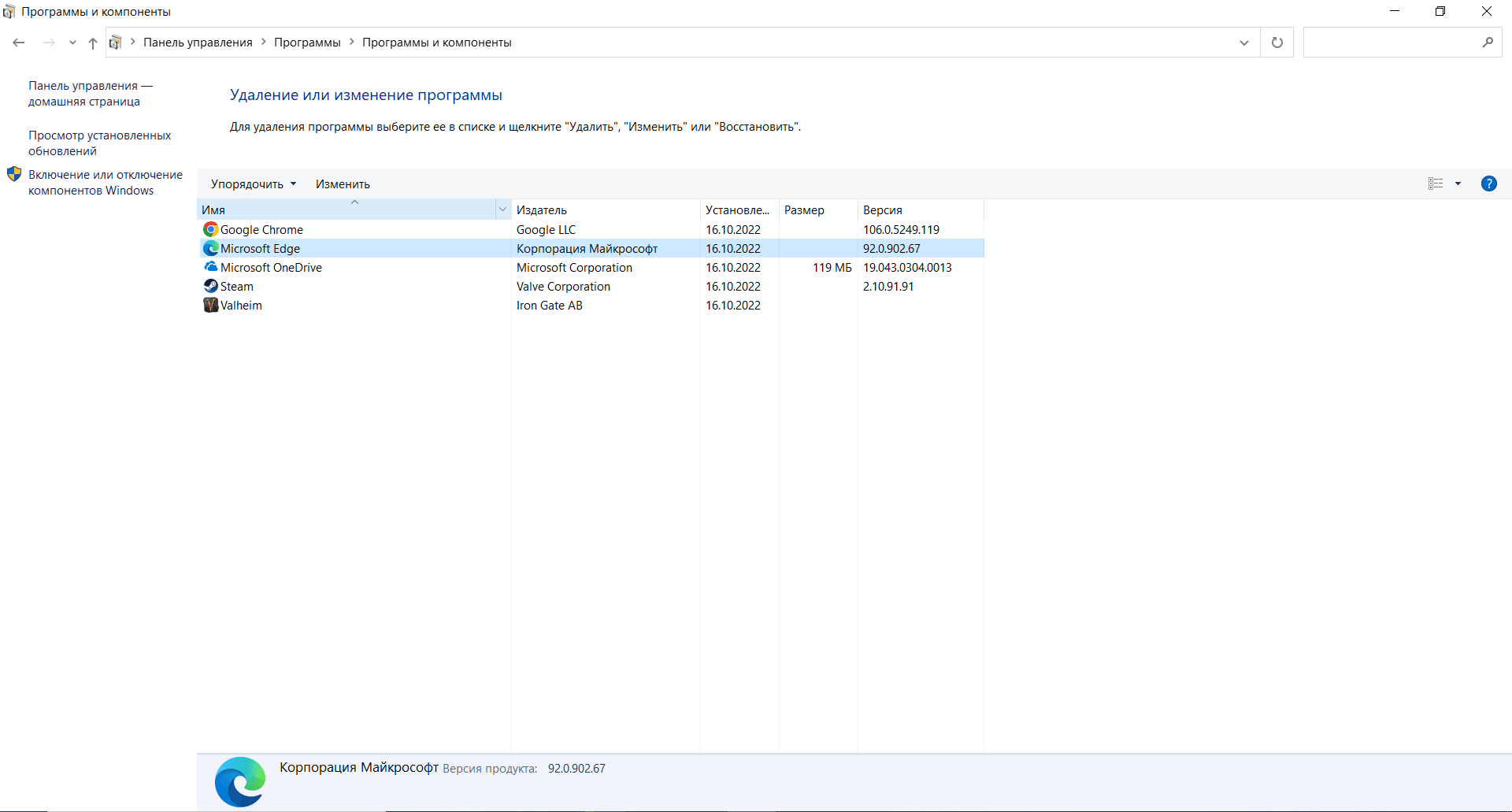Click the shield icon beside Windows components link
The height and width of the screenshot is (812, 1512).
(x=14, y=174)
